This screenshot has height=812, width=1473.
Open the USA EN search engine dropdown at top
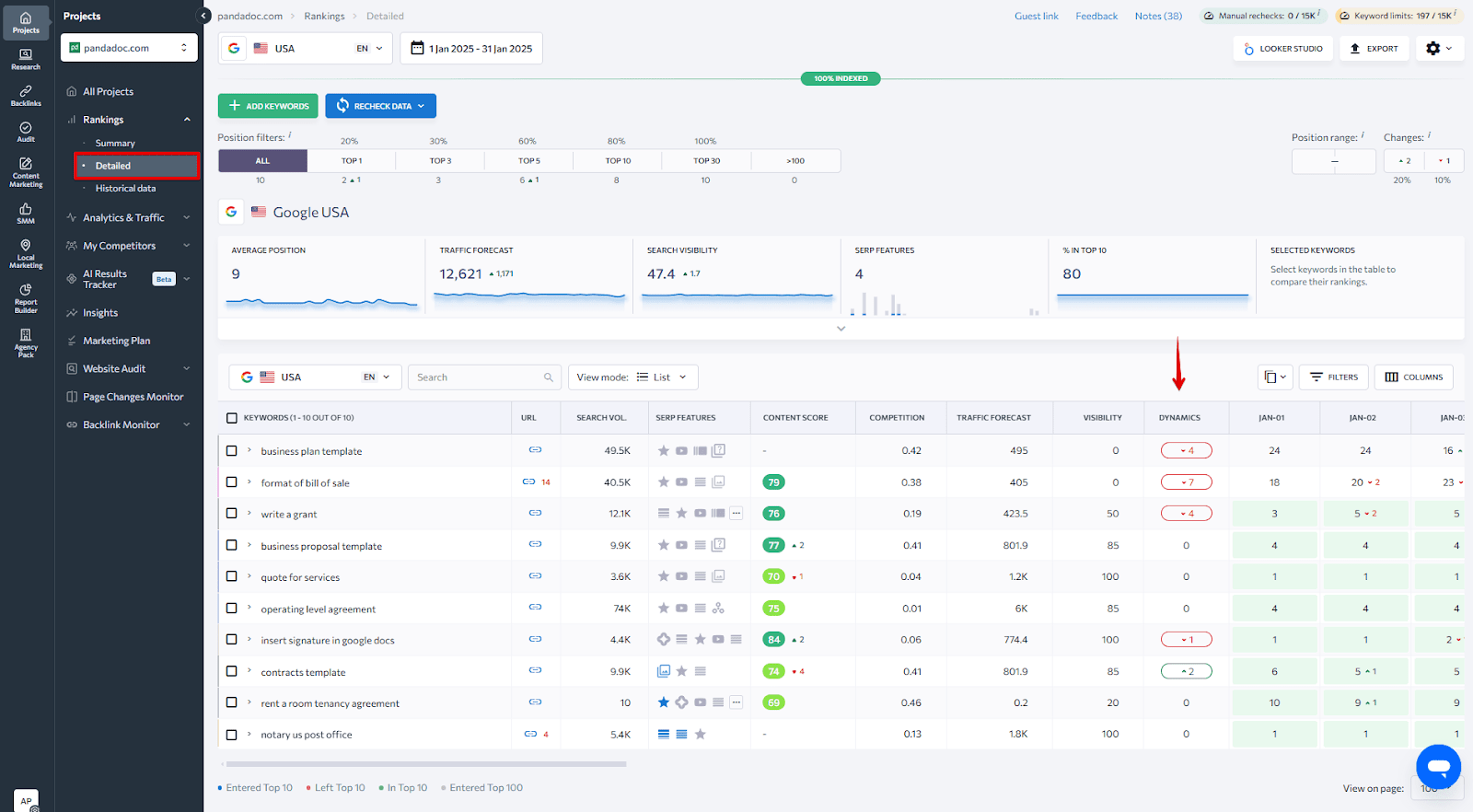point(306,48)
